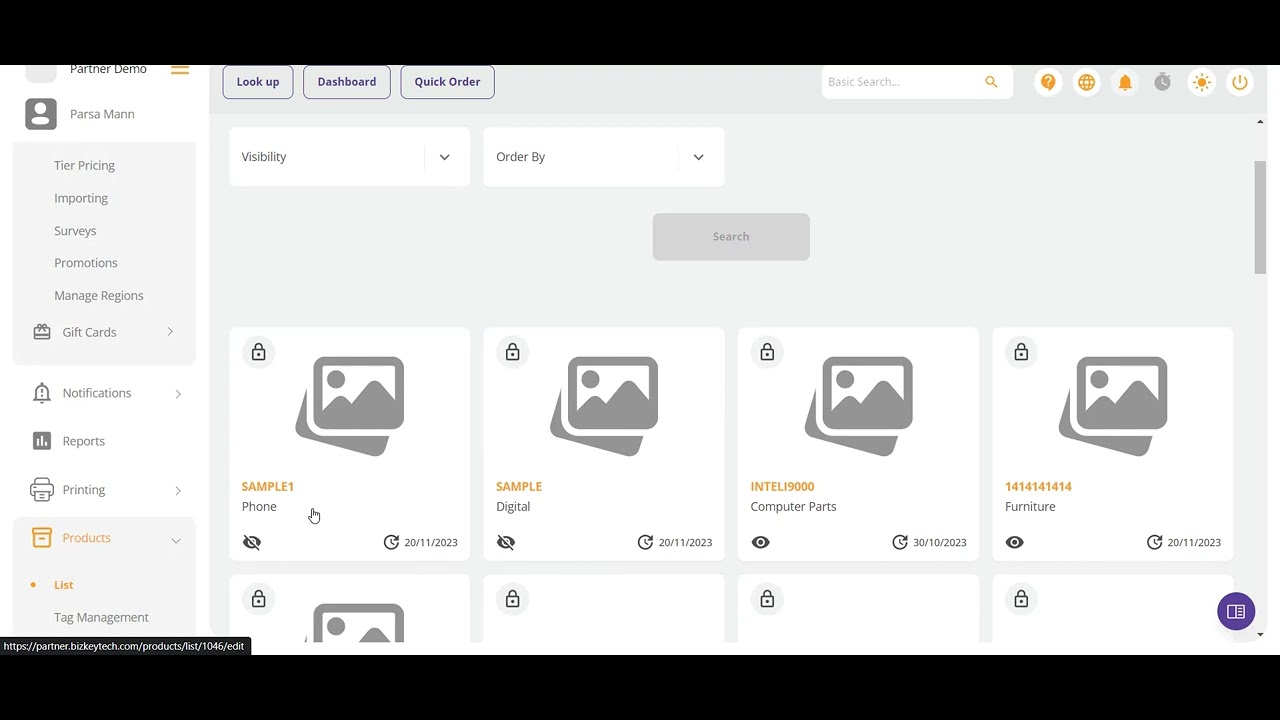Toggle visibility eye on SAMPLE Digital card
1280x720 pixels.
[506, 542]
